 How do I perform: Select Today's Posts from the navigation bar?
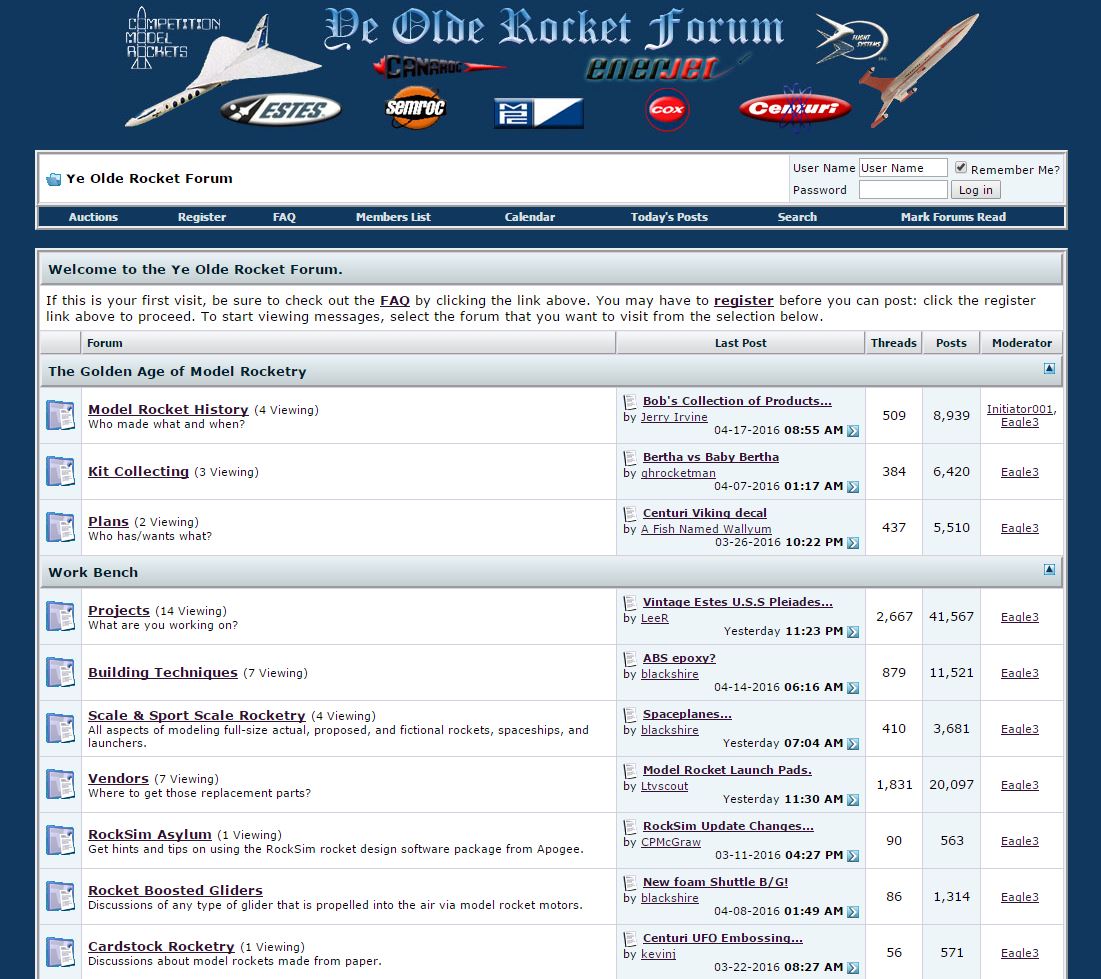pyautogui.click(x=668, y=216)
